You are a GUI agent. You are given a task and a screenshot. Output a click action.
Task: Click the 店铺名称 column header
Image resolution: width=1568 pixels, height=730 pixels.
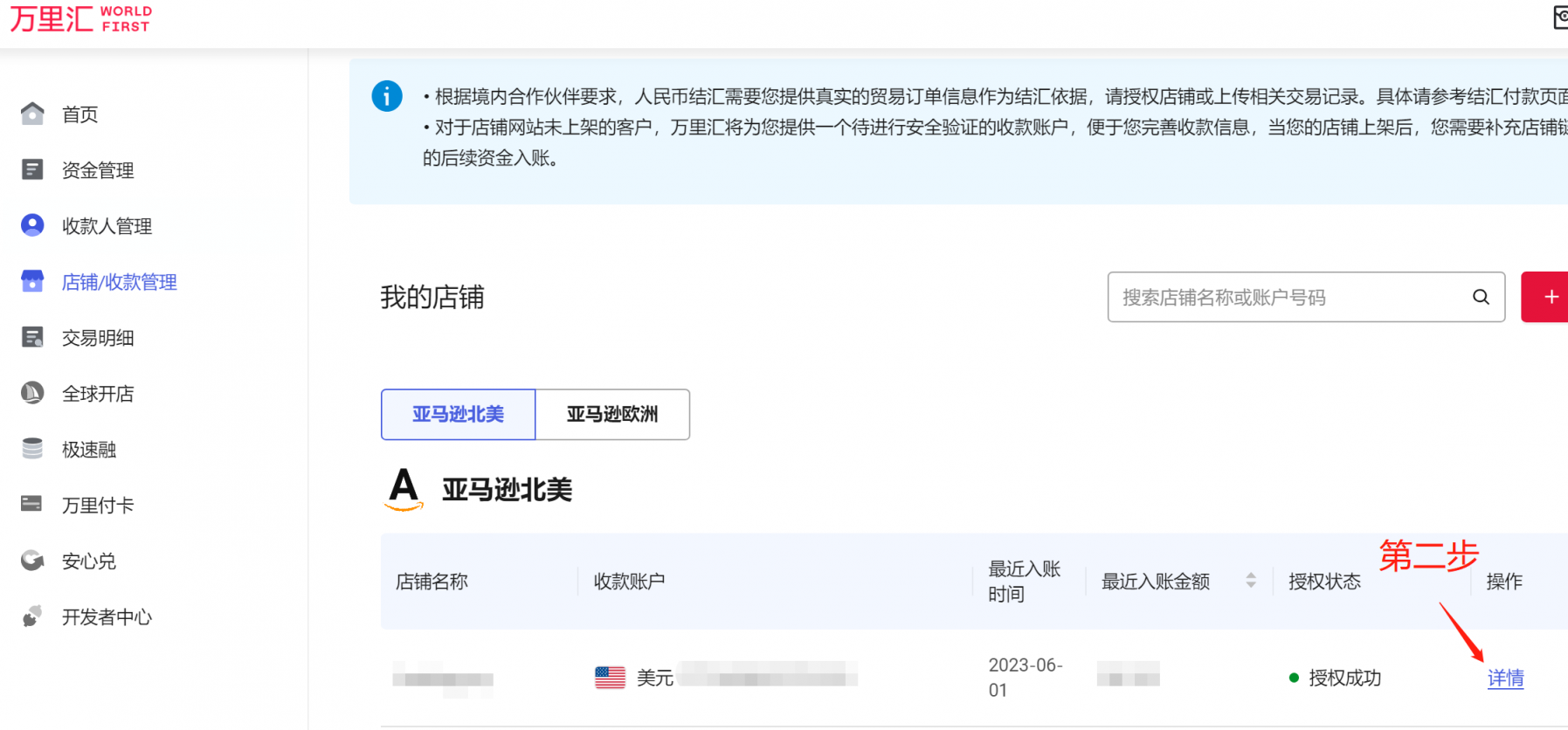432,582
